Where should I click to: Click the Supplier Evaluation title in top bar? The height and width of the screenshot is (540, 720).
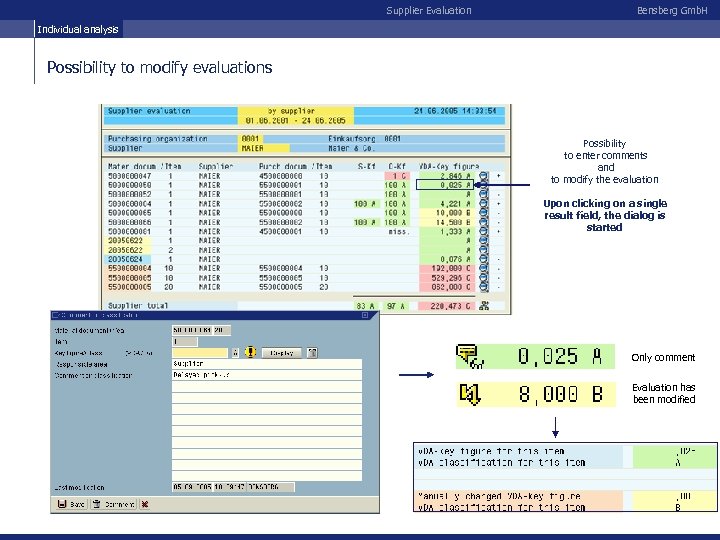(x=428, y=10)
